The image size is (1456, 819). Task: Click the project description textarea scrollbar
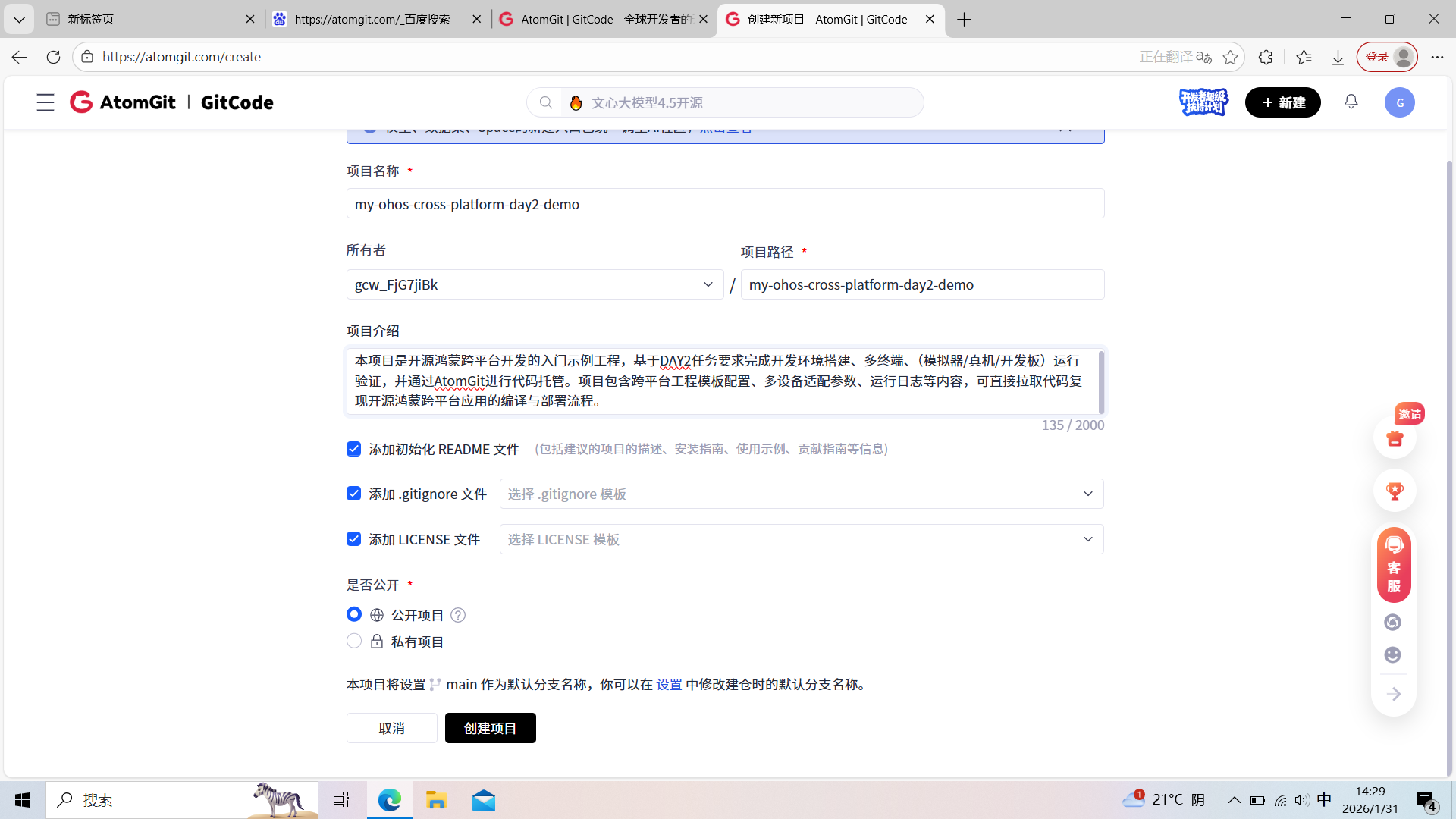(1100, 381)
